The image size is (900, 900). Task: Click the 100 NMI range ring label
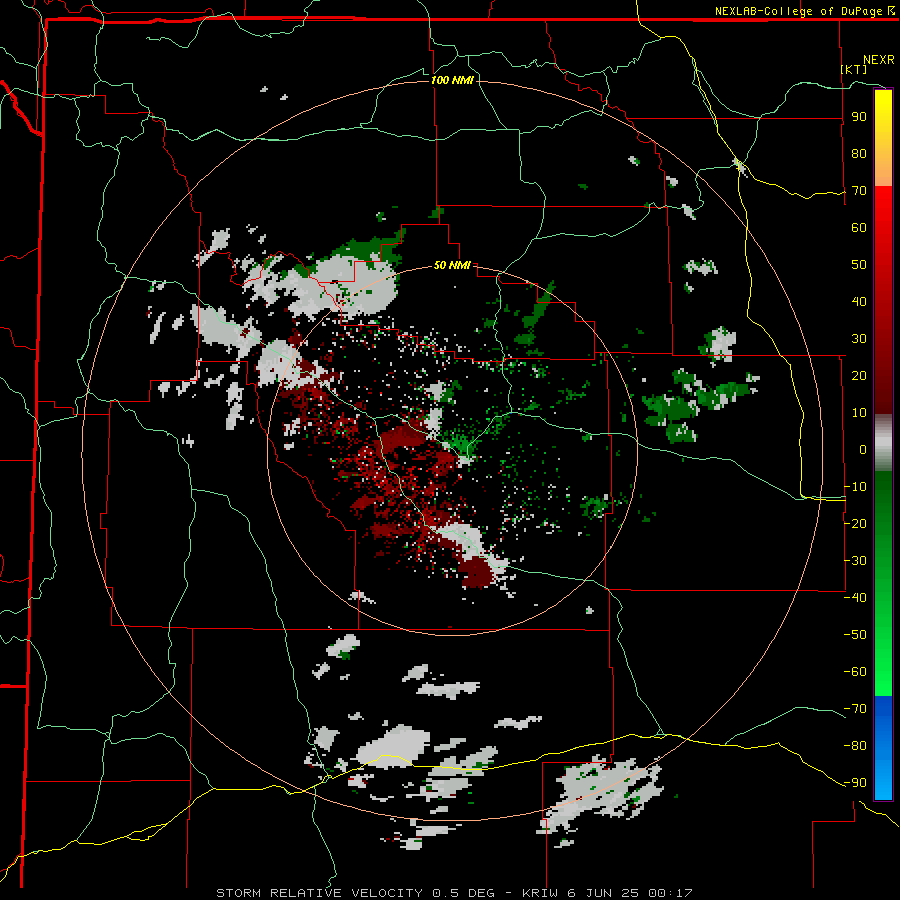click(452, 80)
